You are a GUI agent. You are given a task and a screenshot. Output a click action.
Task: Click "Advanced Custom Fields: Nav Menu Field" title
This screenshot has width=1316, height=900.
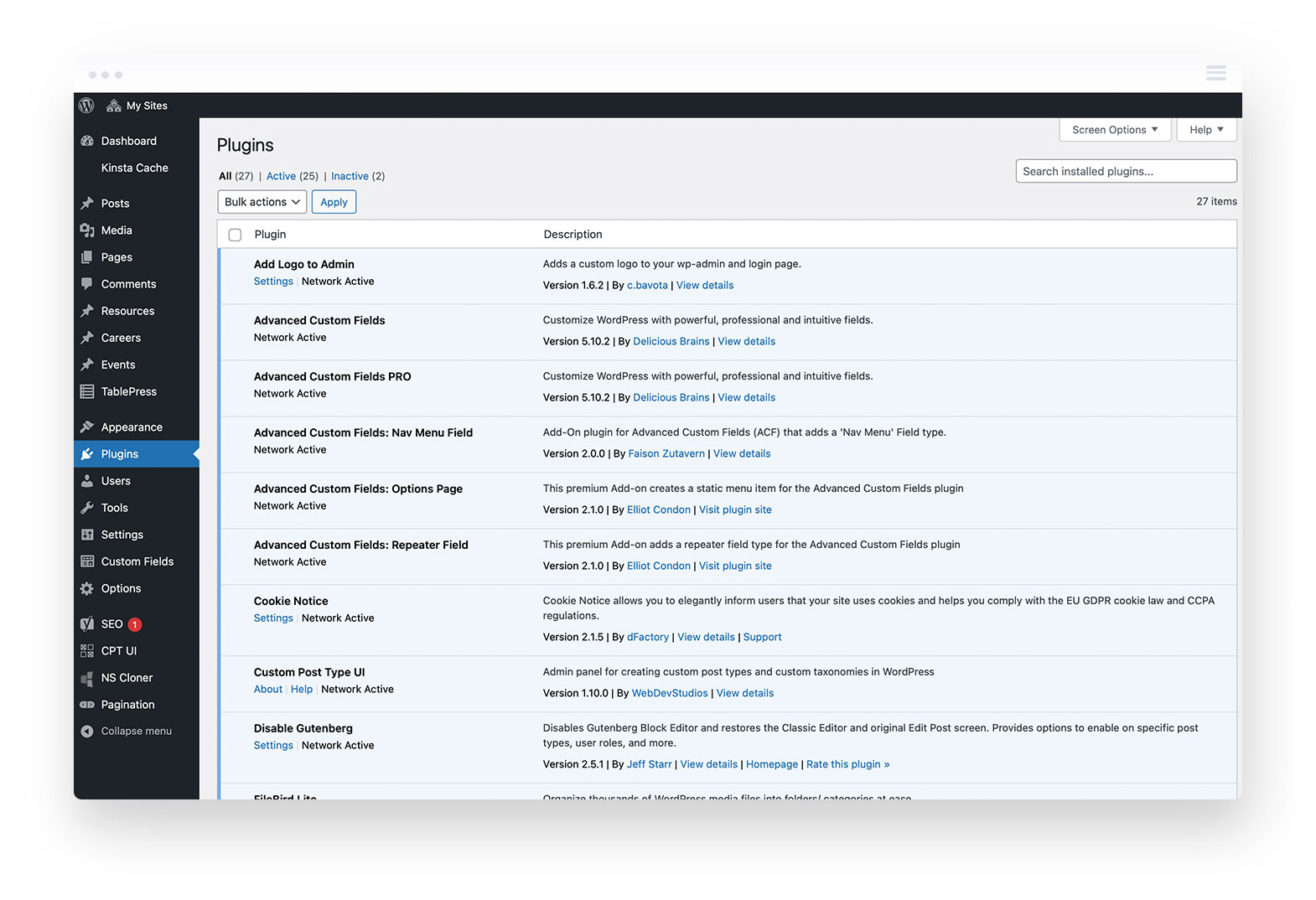click(x=363, y=433)
